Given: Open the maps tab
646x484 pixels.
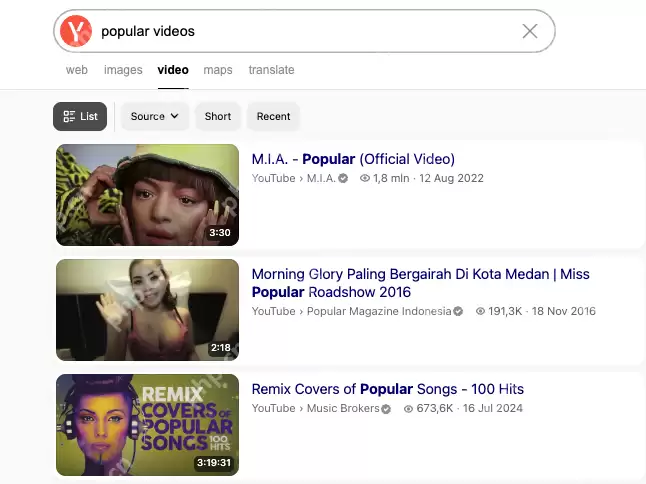Looking at the screenshot, I should coord(217,70).
